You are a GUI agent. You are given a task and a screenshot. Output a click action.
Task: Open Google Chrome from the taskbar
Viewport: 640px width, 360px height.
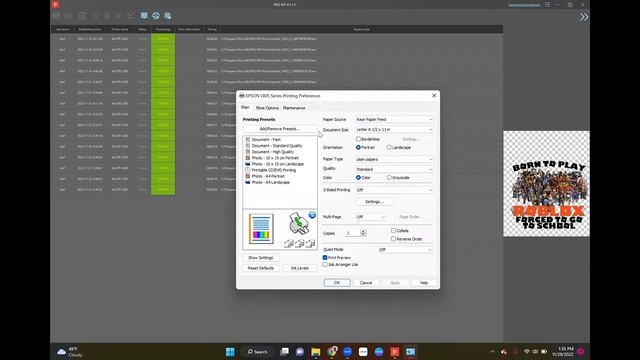point(331,351)
